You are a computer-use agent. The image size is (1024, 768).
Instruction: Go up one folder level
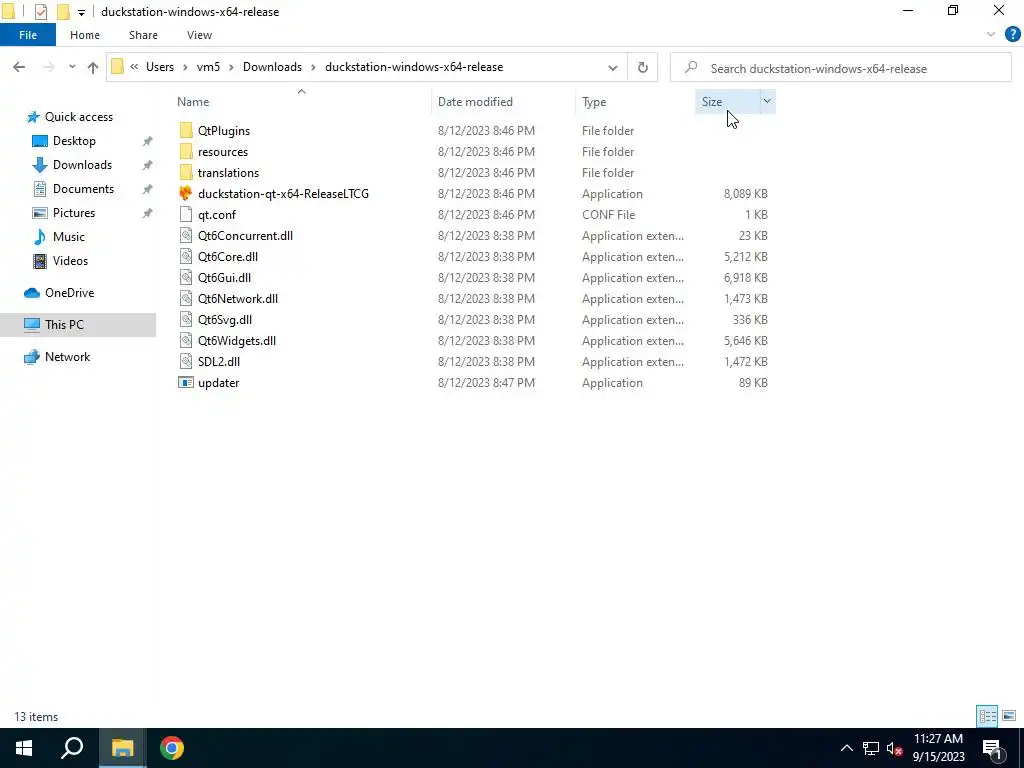click(93, 67)
